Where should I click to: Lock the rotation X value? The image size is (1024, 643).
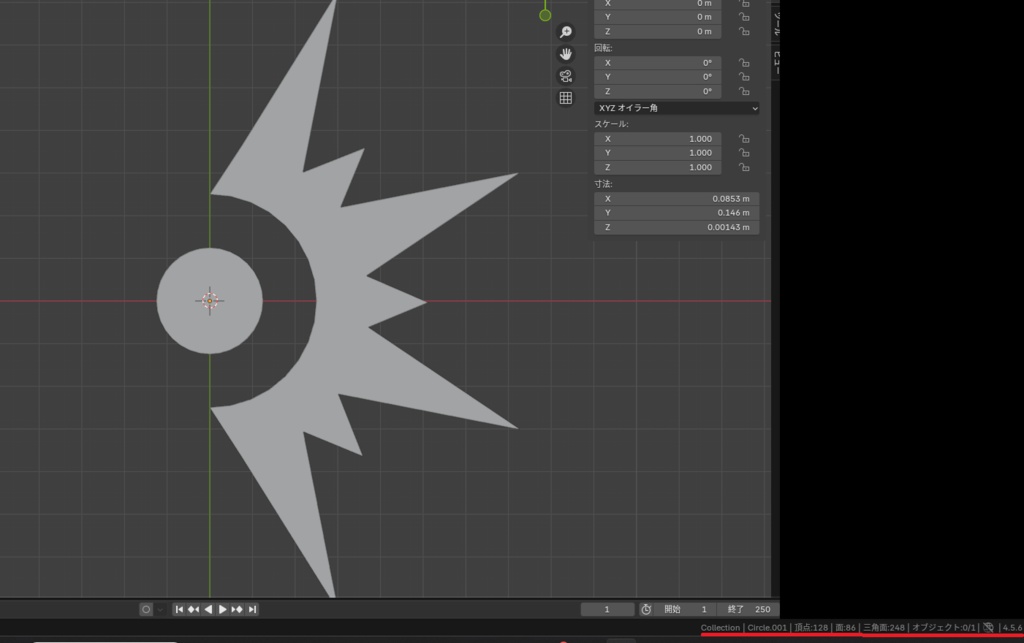744,63
